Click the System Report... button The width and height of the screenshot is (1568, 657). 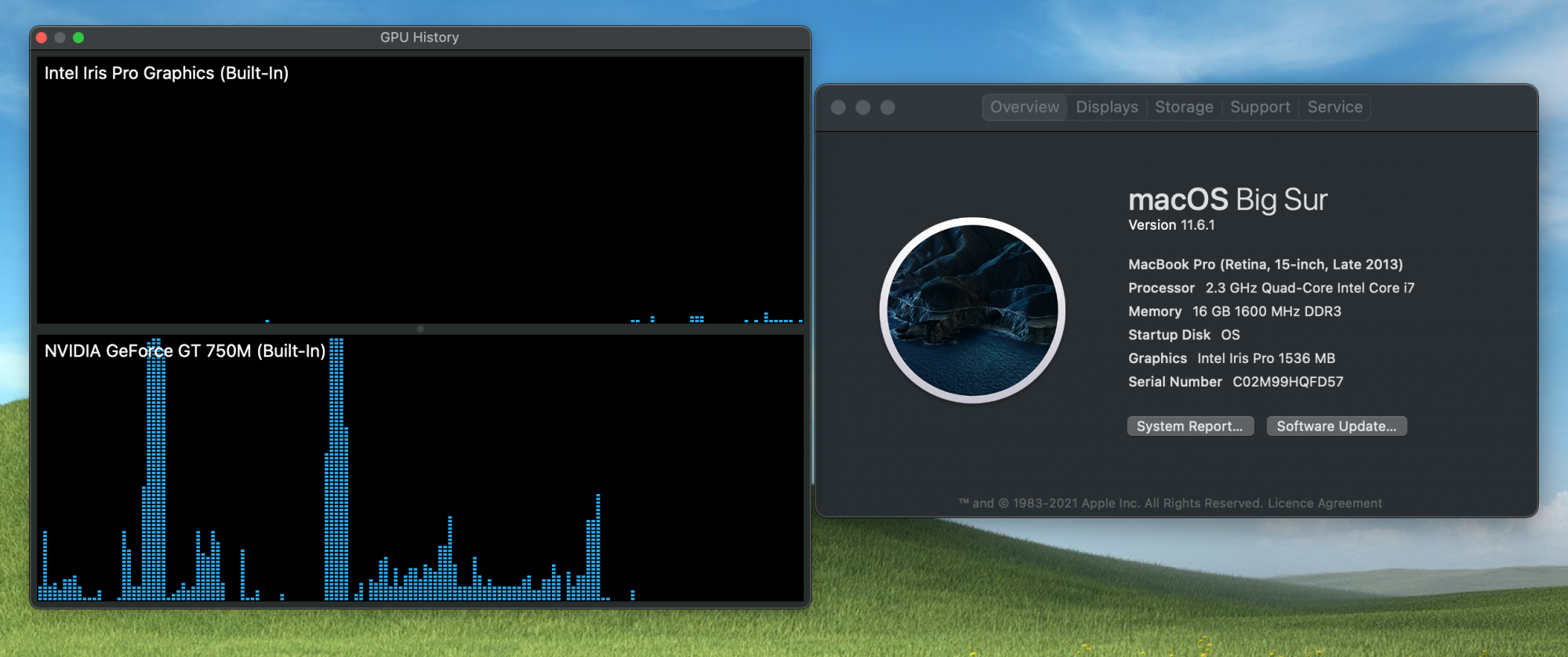(x=1190, y=426)
